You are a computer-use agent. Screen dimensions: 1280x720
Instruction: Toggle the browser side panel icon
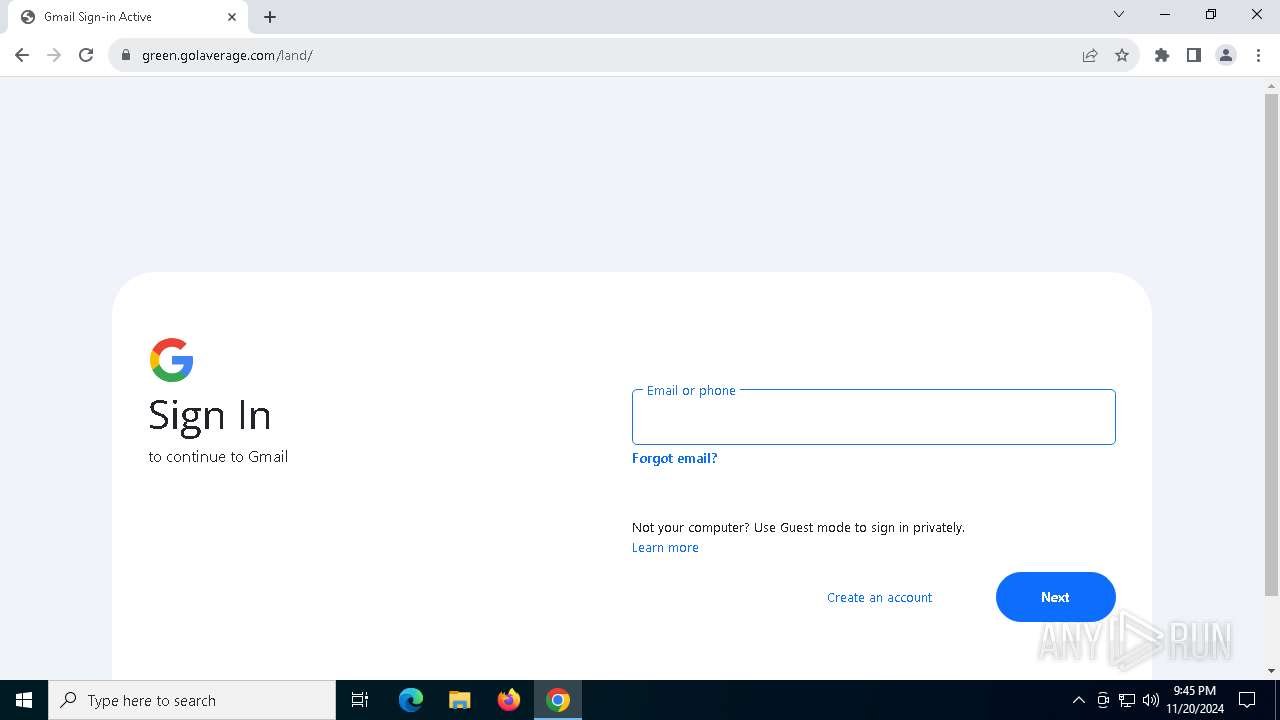click(1194, 55)
